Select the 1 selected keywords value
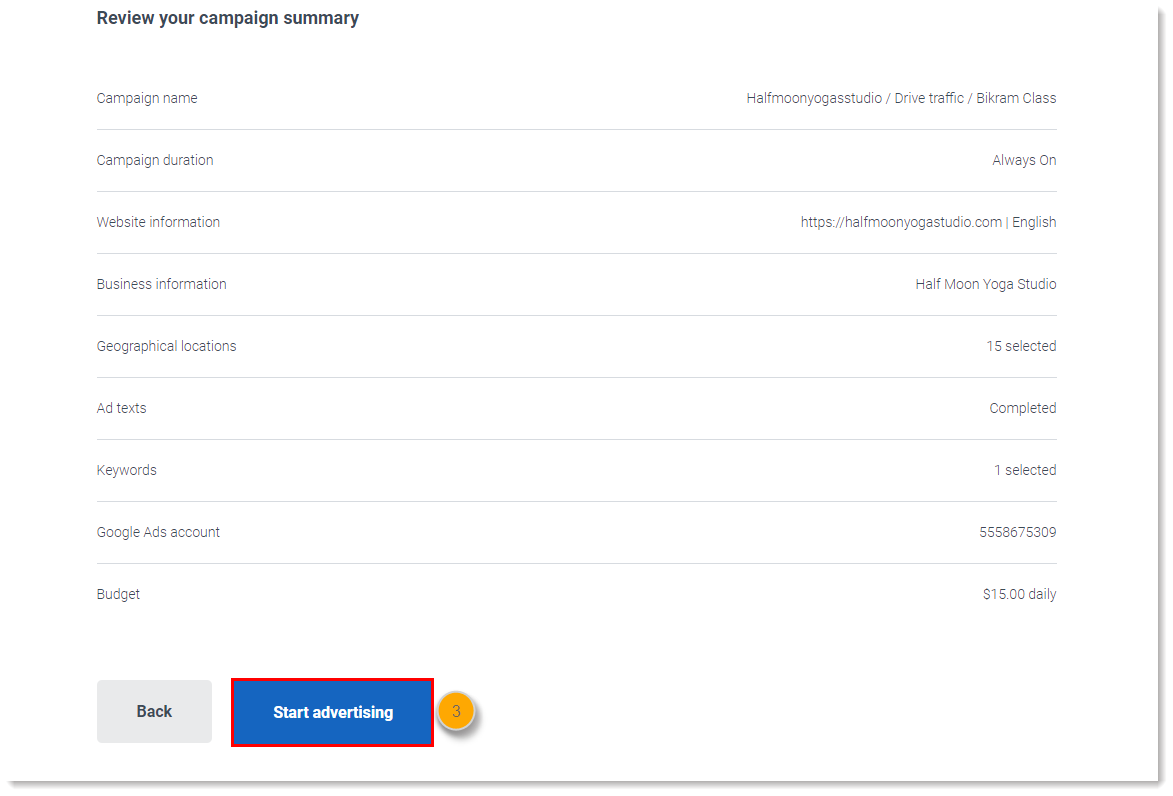 (x=1024, y=470)
